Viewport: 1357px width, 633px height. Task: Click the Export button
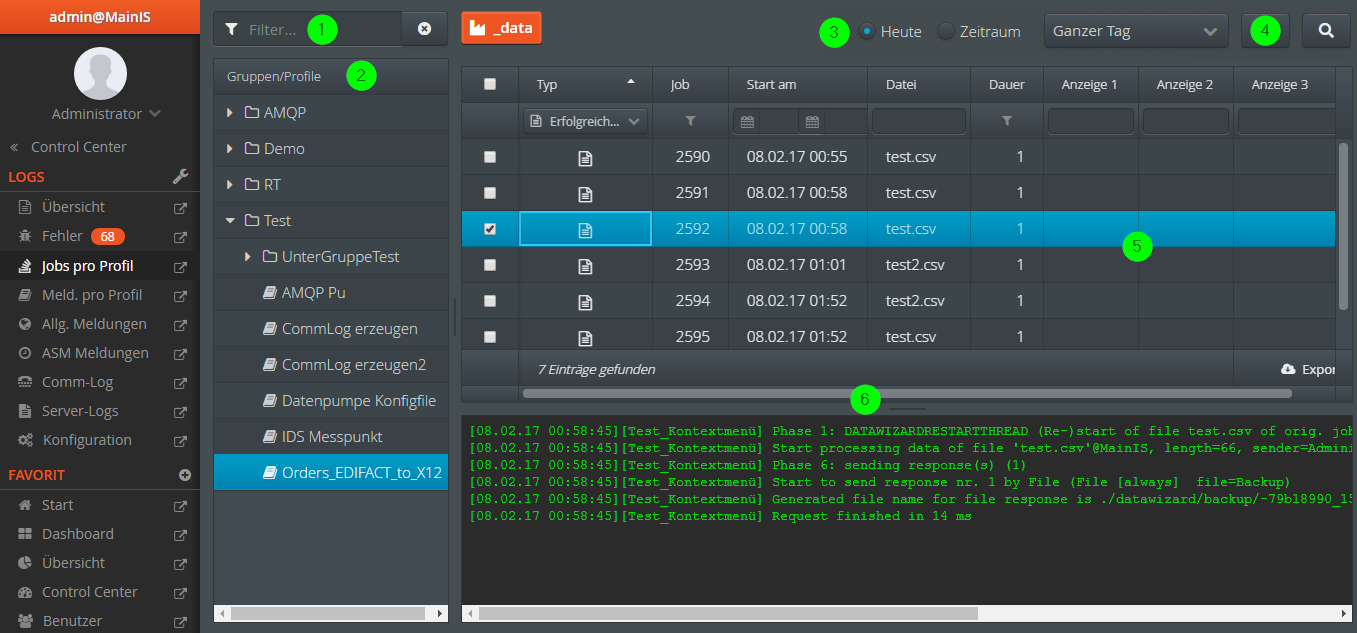1309,369
